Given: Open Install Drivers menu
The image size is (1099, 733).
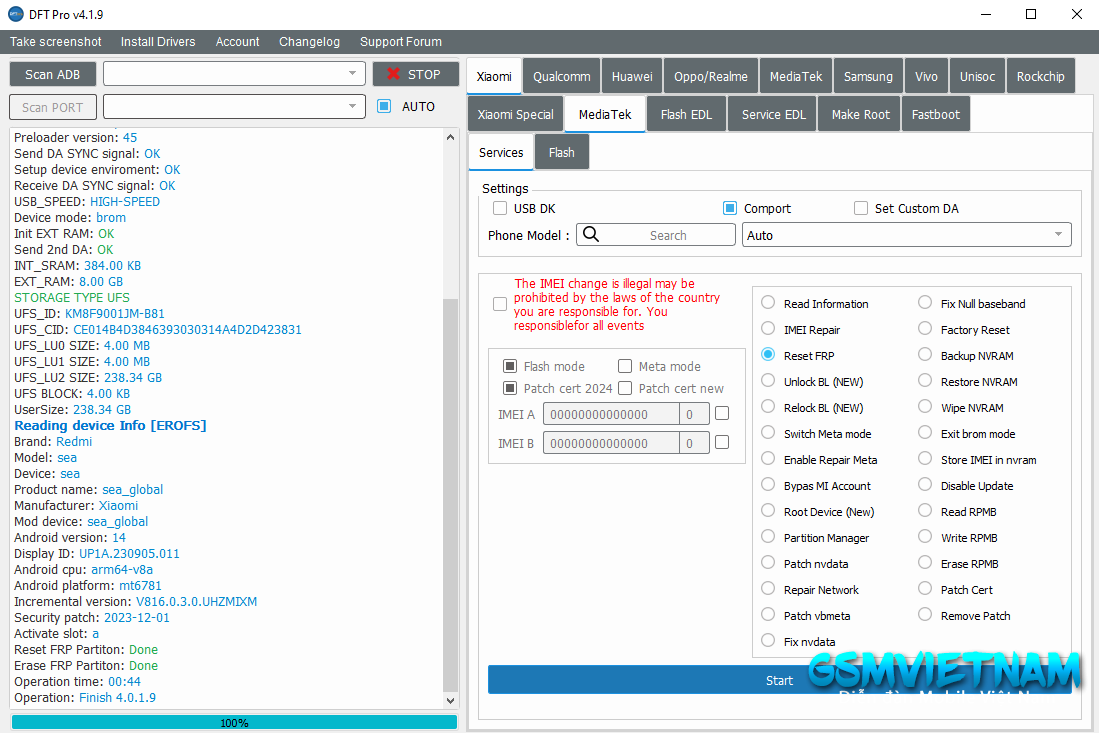Looking at the screenshot, I should click(x=158, y=41).
